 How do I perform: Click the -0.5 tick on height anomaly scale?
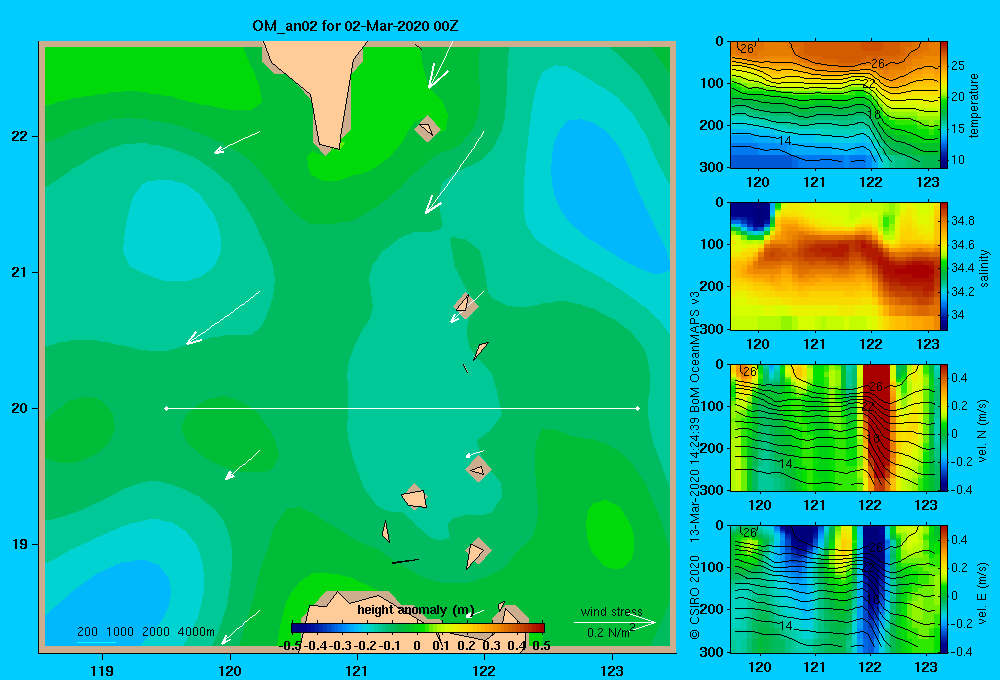pos(290,646)
